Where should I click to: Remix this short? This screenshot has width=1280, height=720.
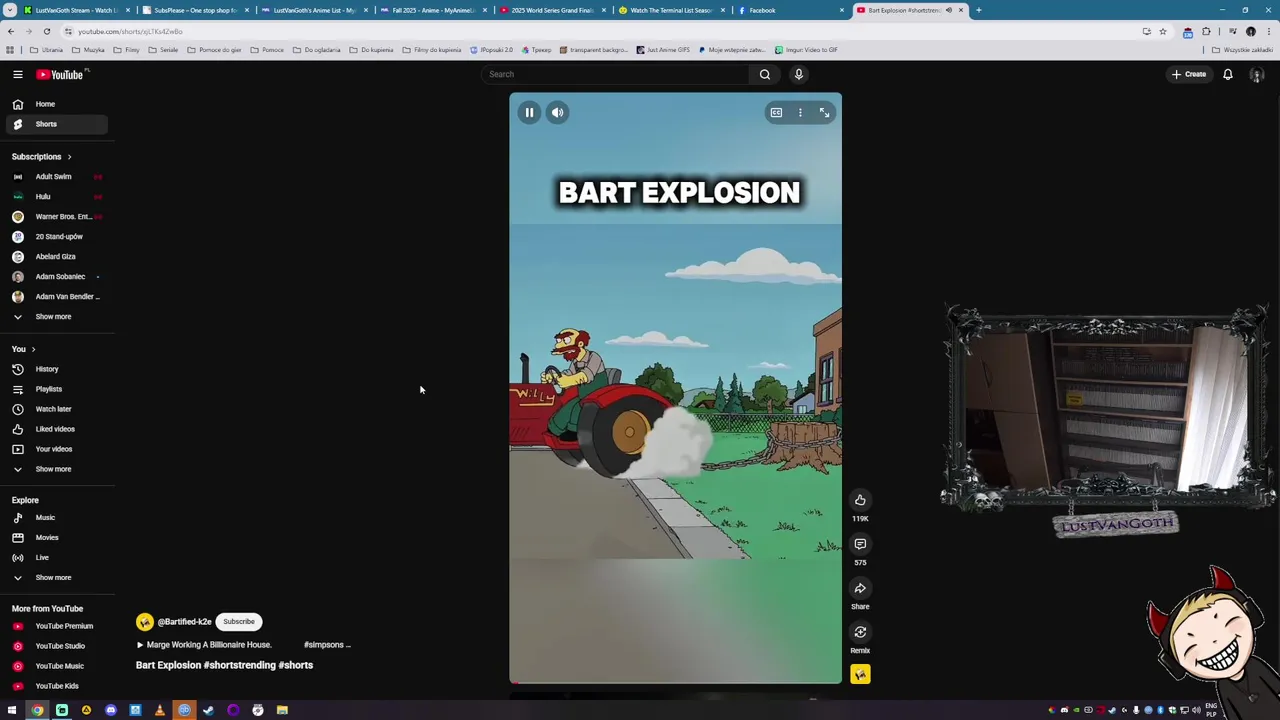click(860, 632)
